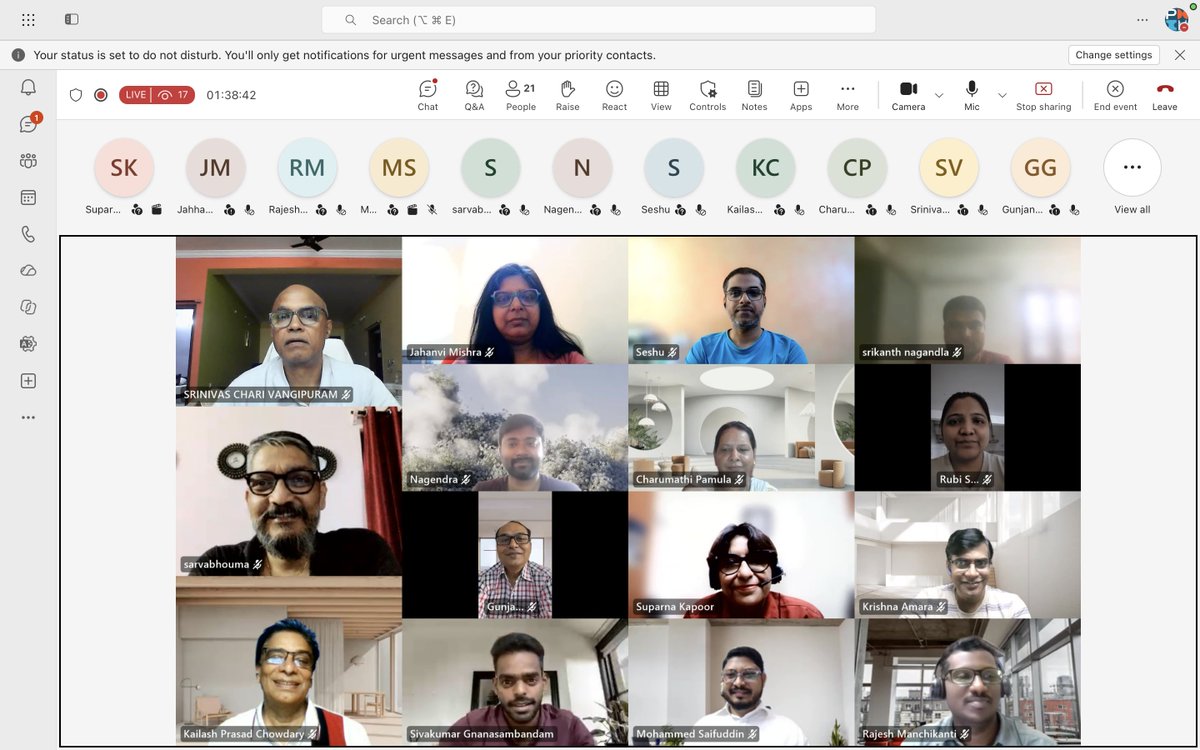This screenshot has width=1200, height=750.
Task: Select the MS participant avatar
Action: (x=399, y=168)
